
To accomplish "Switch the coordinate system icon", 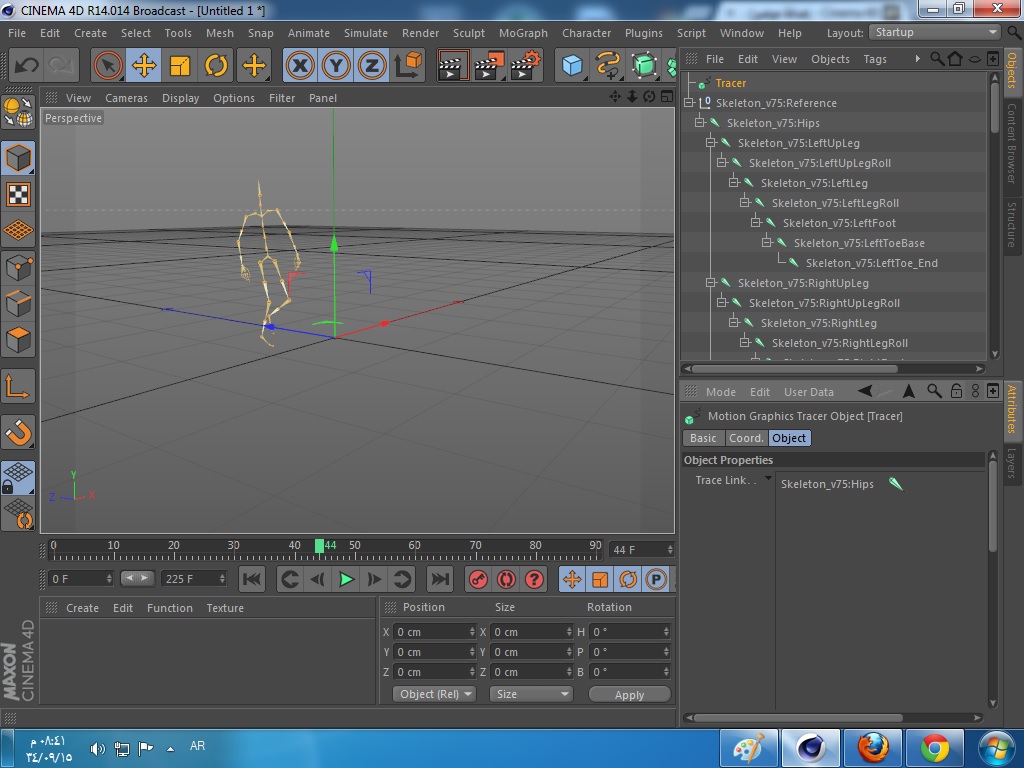I will pyautogui.click(x=408, y=65).
